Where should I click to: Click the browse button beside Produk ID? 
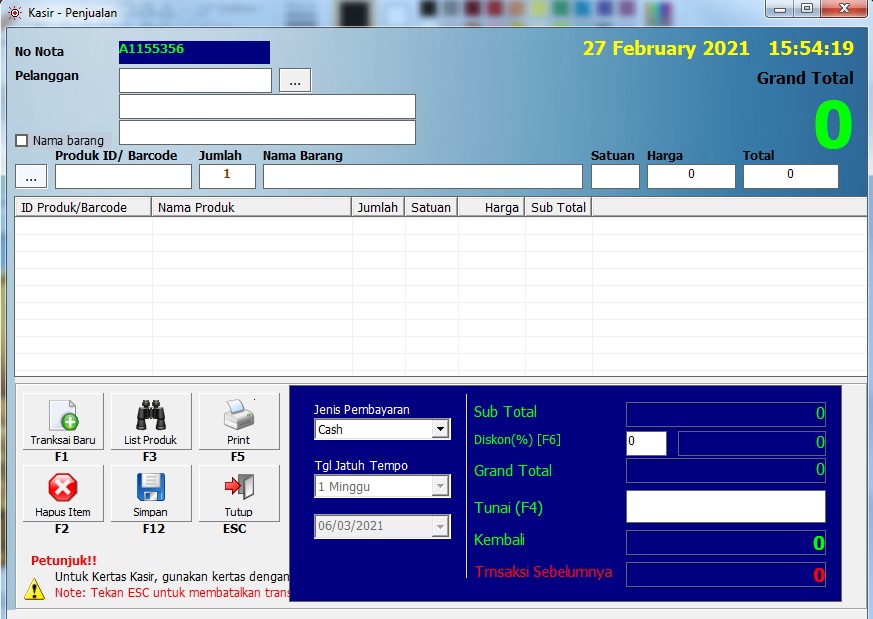(x=30, y=177)
